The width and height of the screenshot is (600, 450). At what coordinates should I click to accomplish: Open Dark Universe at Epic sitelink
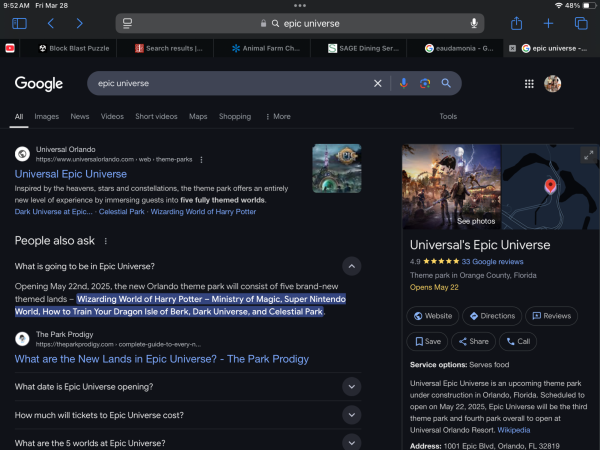point(54,212)
